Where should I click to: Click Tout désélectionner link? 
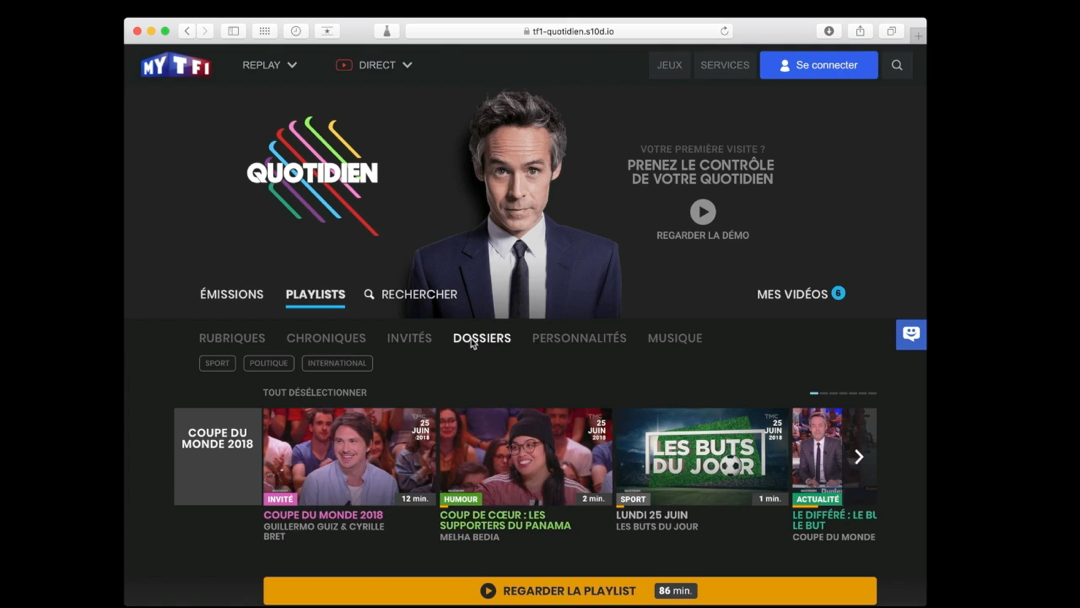315,392
